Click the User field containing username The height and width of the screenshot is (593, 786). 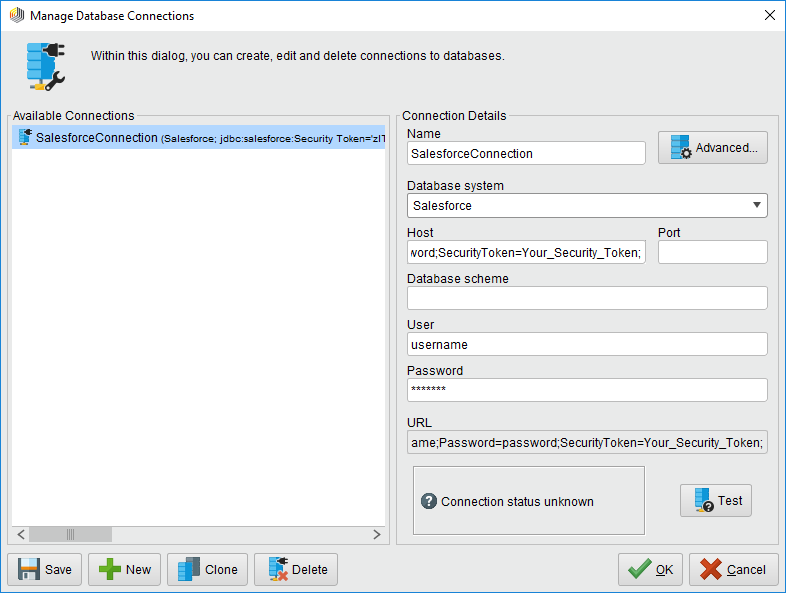587,344
